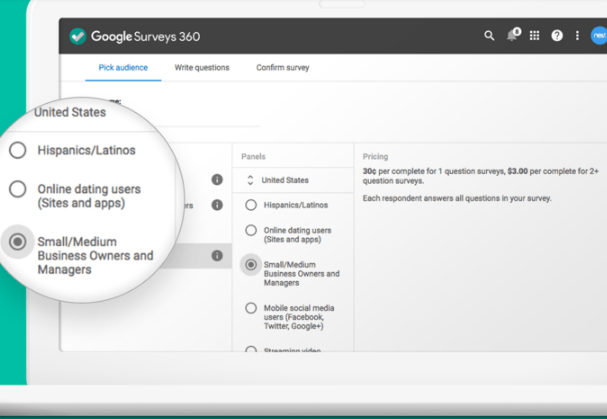Click United States text in magnified circle
Screen dimensions: 607x419
point(70,112)
